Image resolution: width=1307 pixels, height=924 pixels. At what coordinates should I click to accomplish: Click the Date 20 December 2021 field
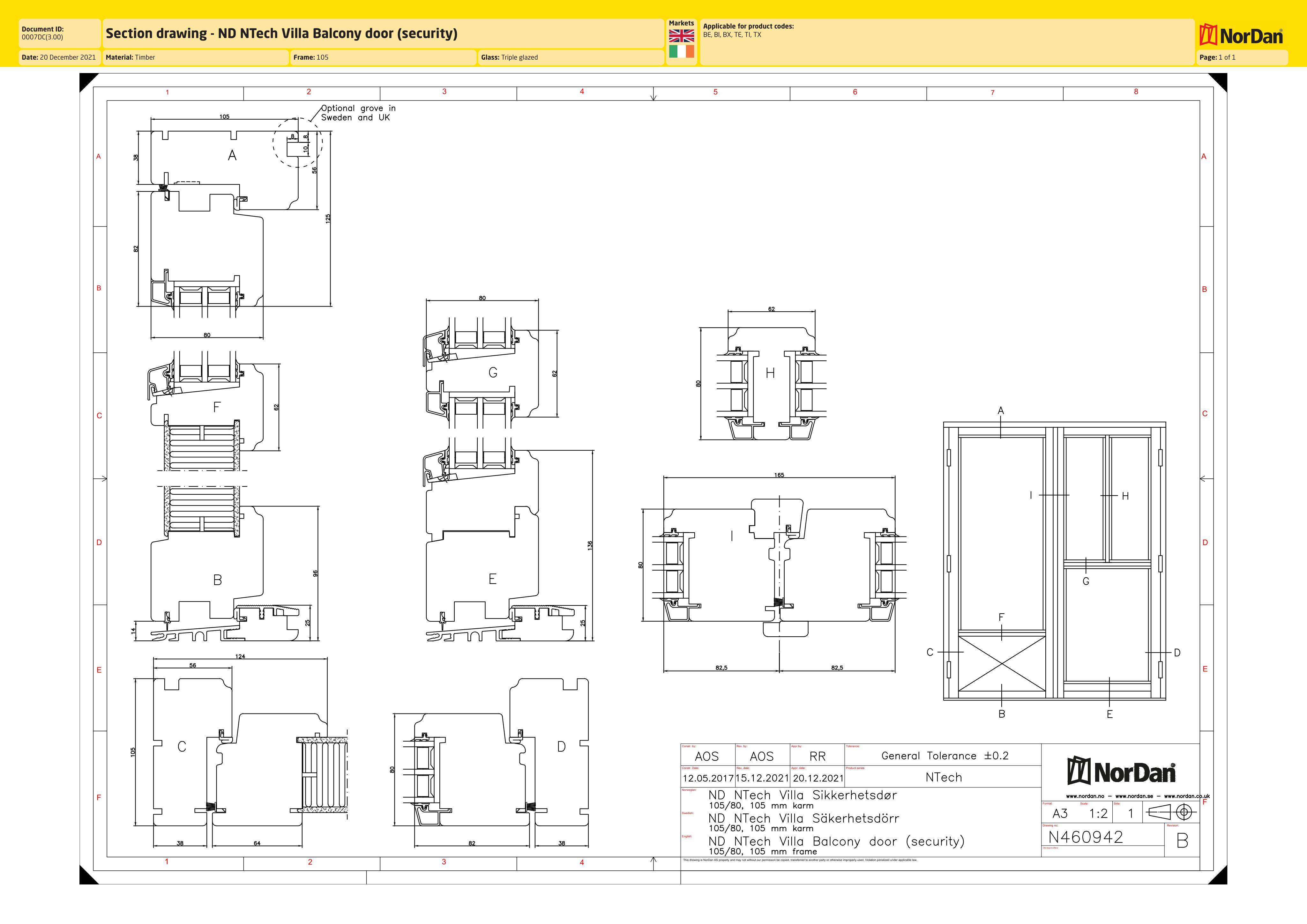tap(60, 57)
